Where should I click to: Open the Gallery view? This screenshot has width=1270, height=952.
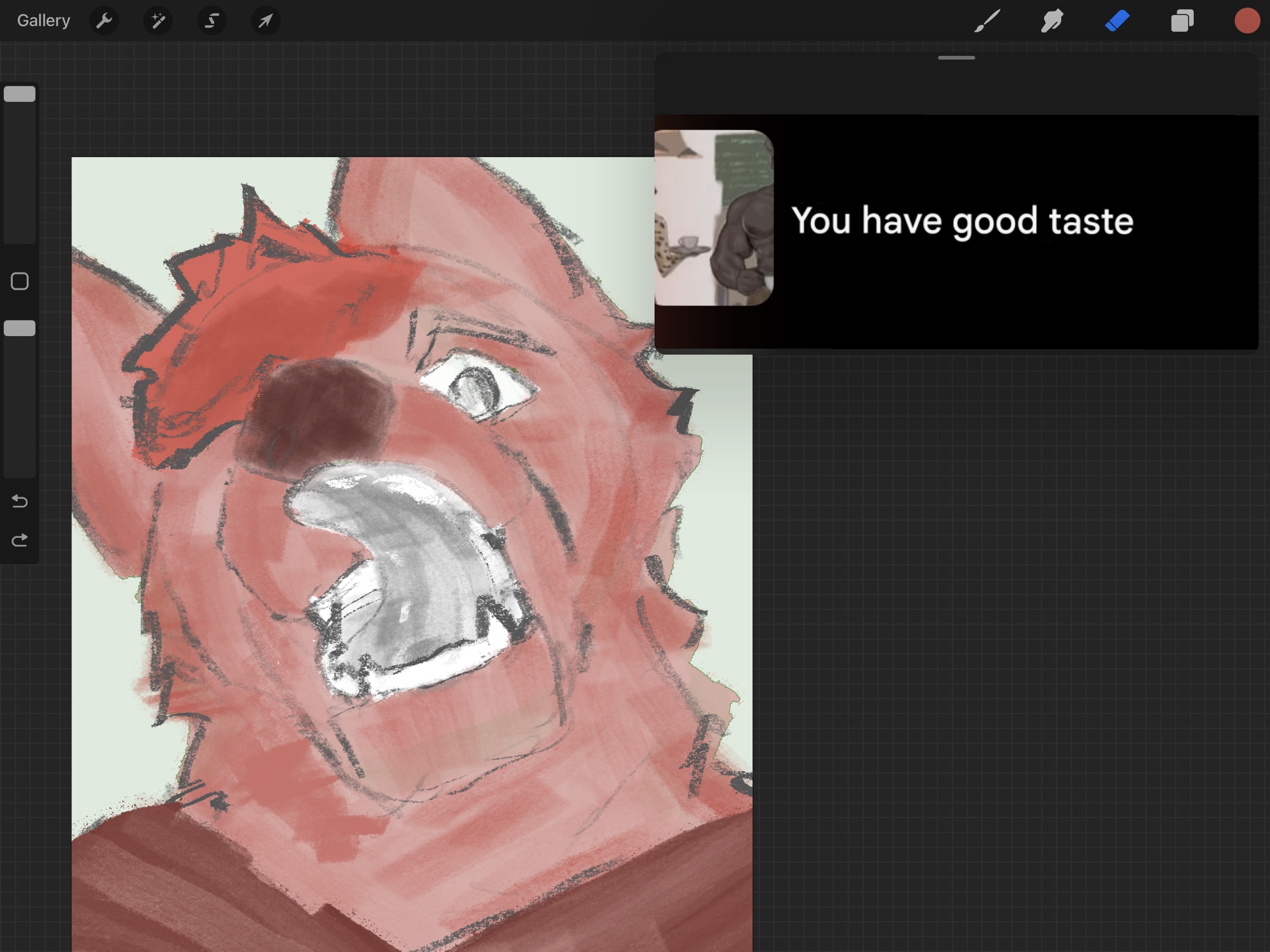(x=43, y=21)
